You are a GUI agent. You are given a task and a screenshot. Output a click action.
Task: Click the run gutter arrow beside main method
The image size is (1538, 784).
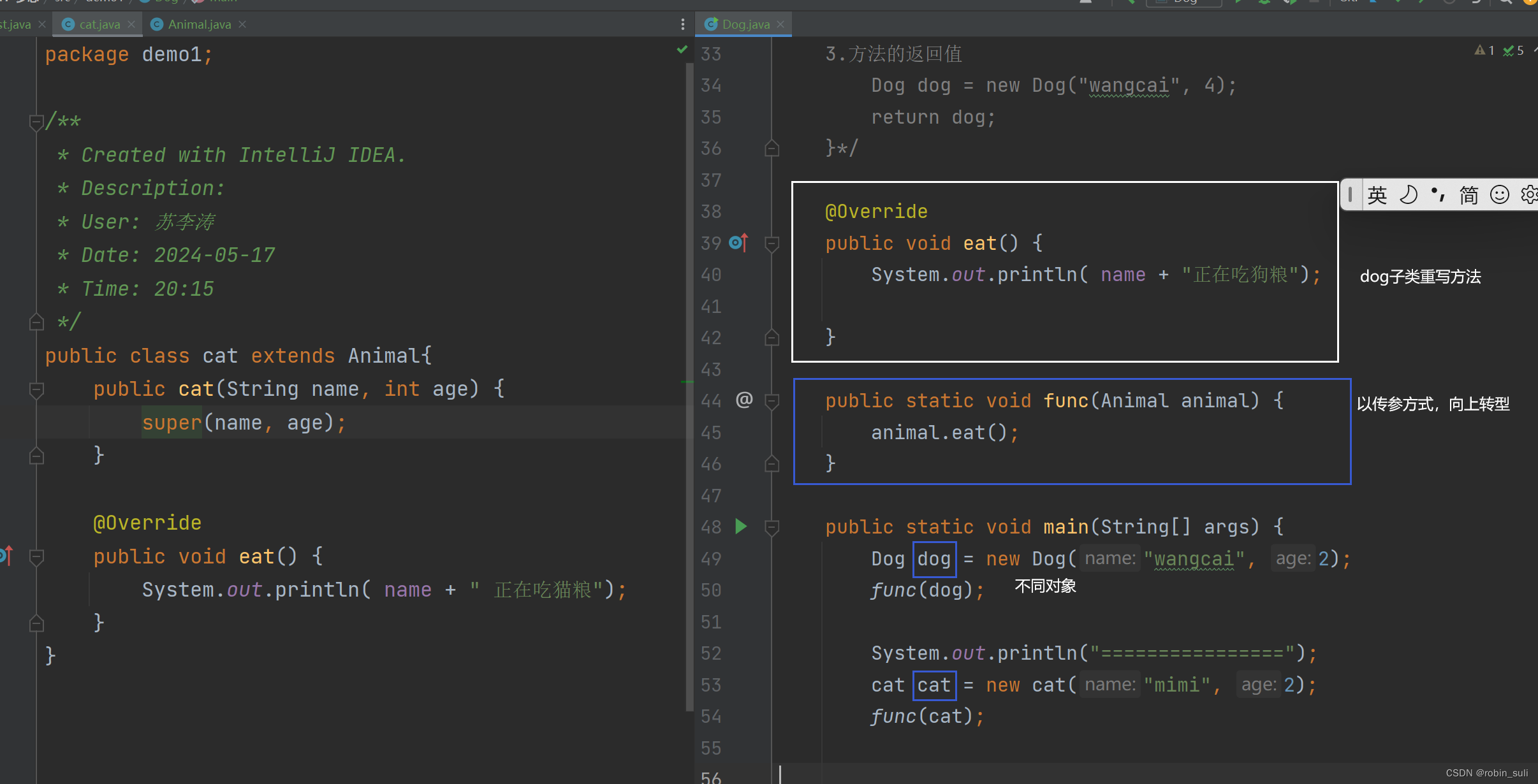pos(741,526)
